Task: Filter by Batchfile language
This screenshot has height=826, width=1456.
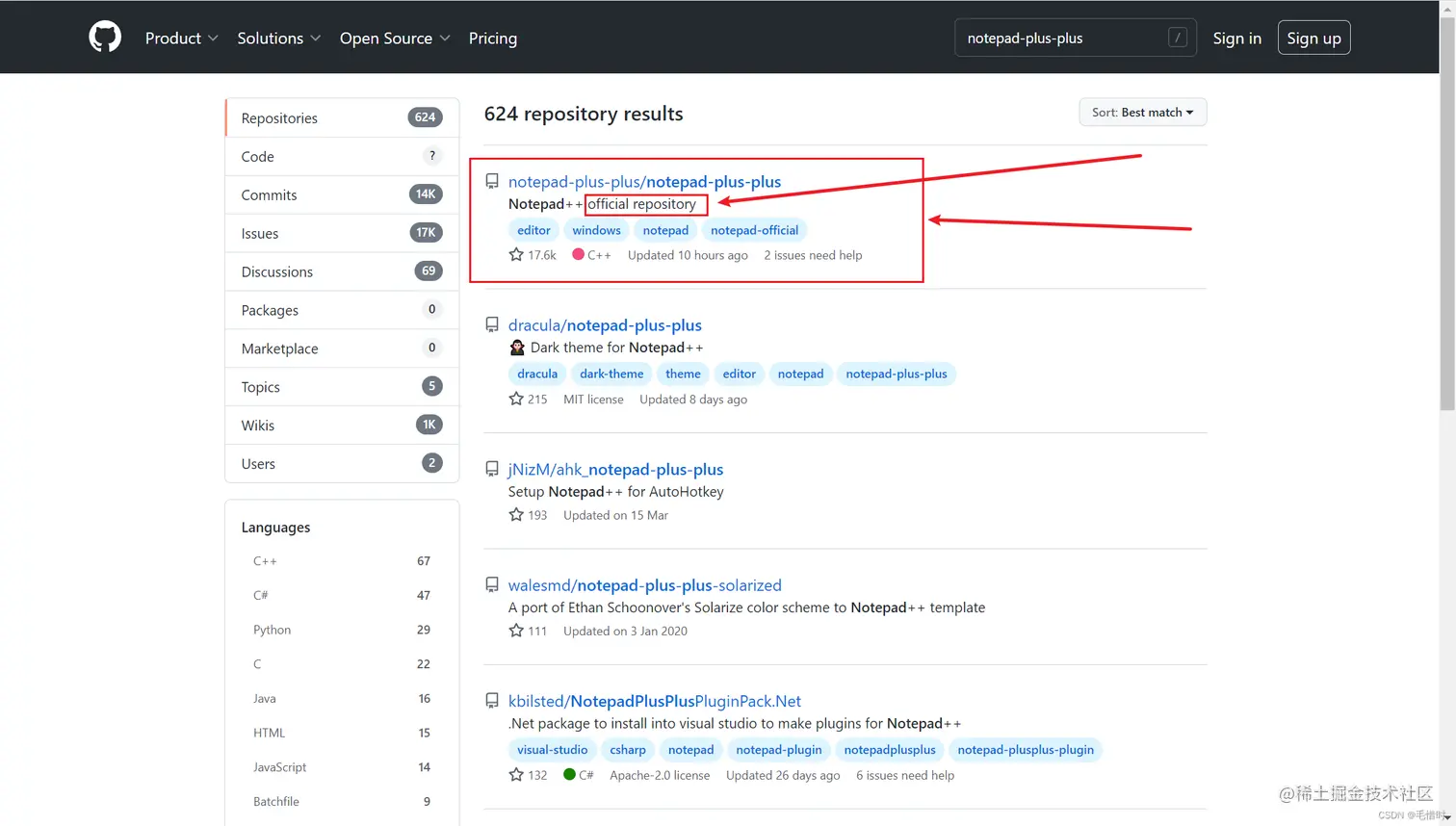Action: click(x=342, y=801)
